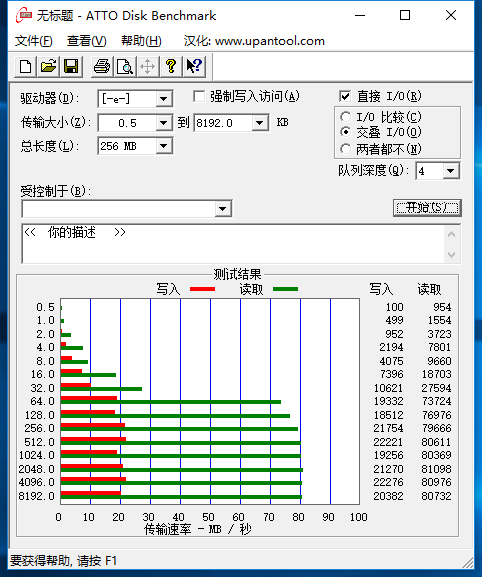The height and width of the screenshot is (577, 482).
Task: Minimize the ATTO Disk Benchmark window
Action: click(360, 15)
